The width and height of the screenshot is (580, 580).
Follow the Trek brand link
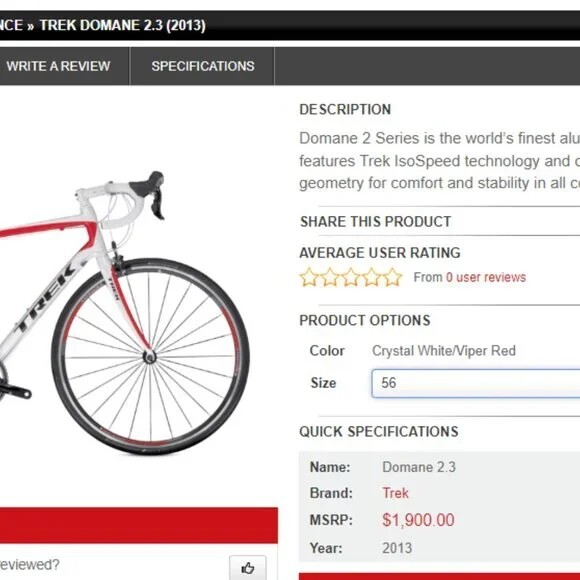(395, 493)
